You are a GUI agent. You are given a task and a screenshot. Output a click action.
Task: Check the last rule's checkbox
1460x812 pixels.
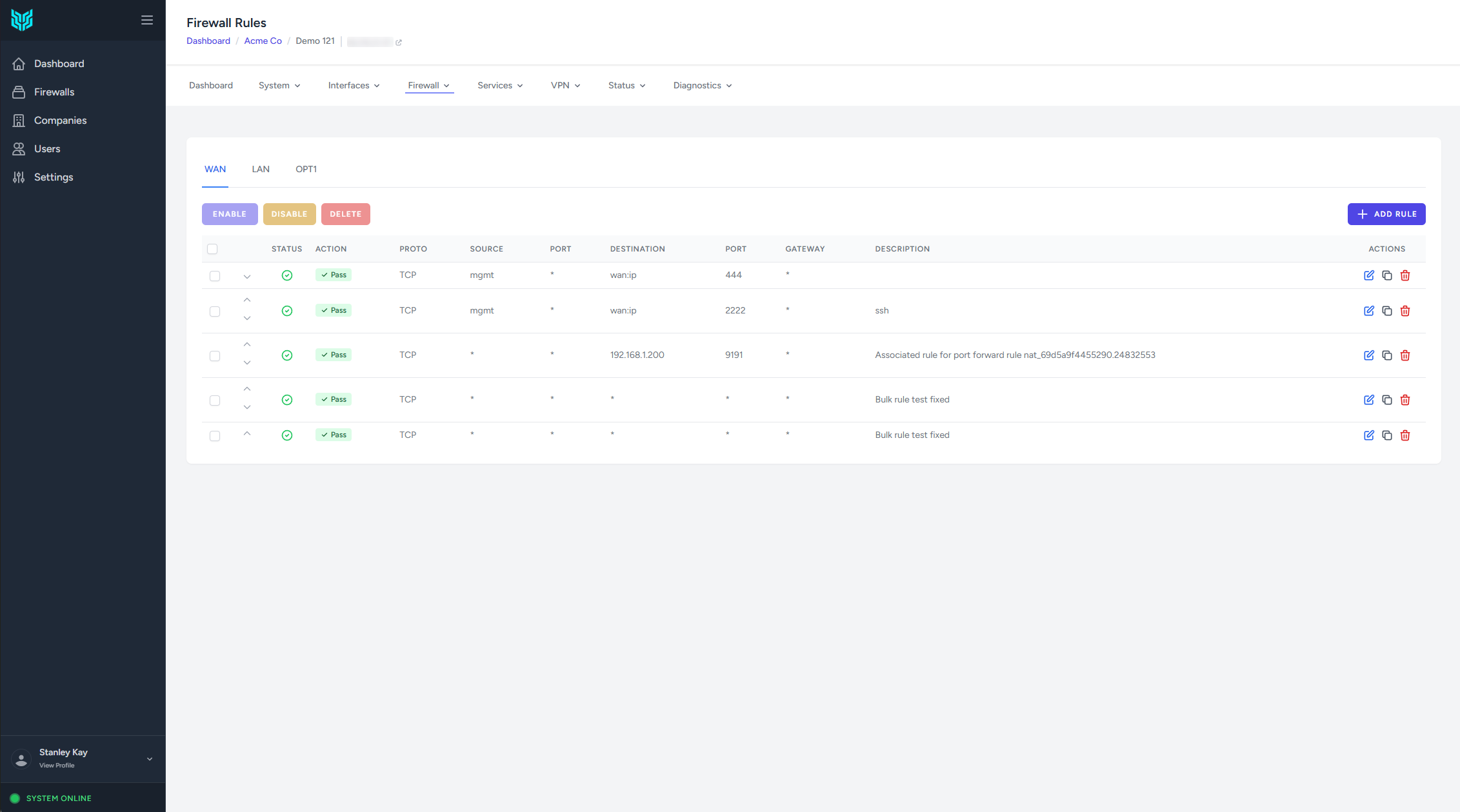click(215, 436)
